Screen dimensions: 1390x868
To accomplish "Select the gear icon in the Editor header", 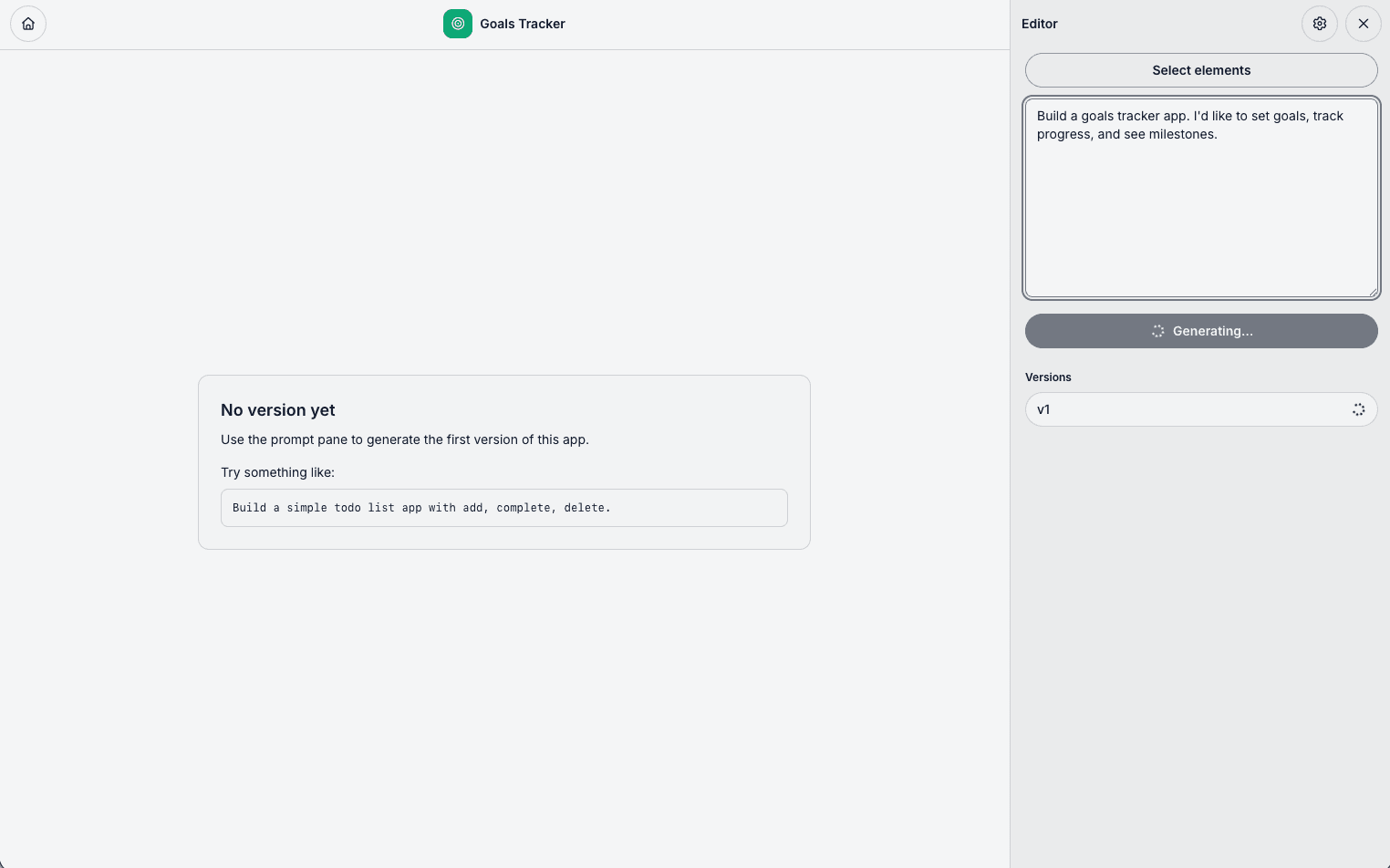I will coord(1320,24).
